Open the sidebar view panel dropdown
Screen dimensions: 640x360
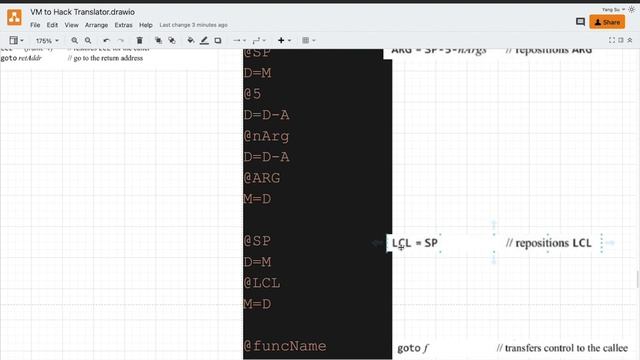(x=17, y=40)
